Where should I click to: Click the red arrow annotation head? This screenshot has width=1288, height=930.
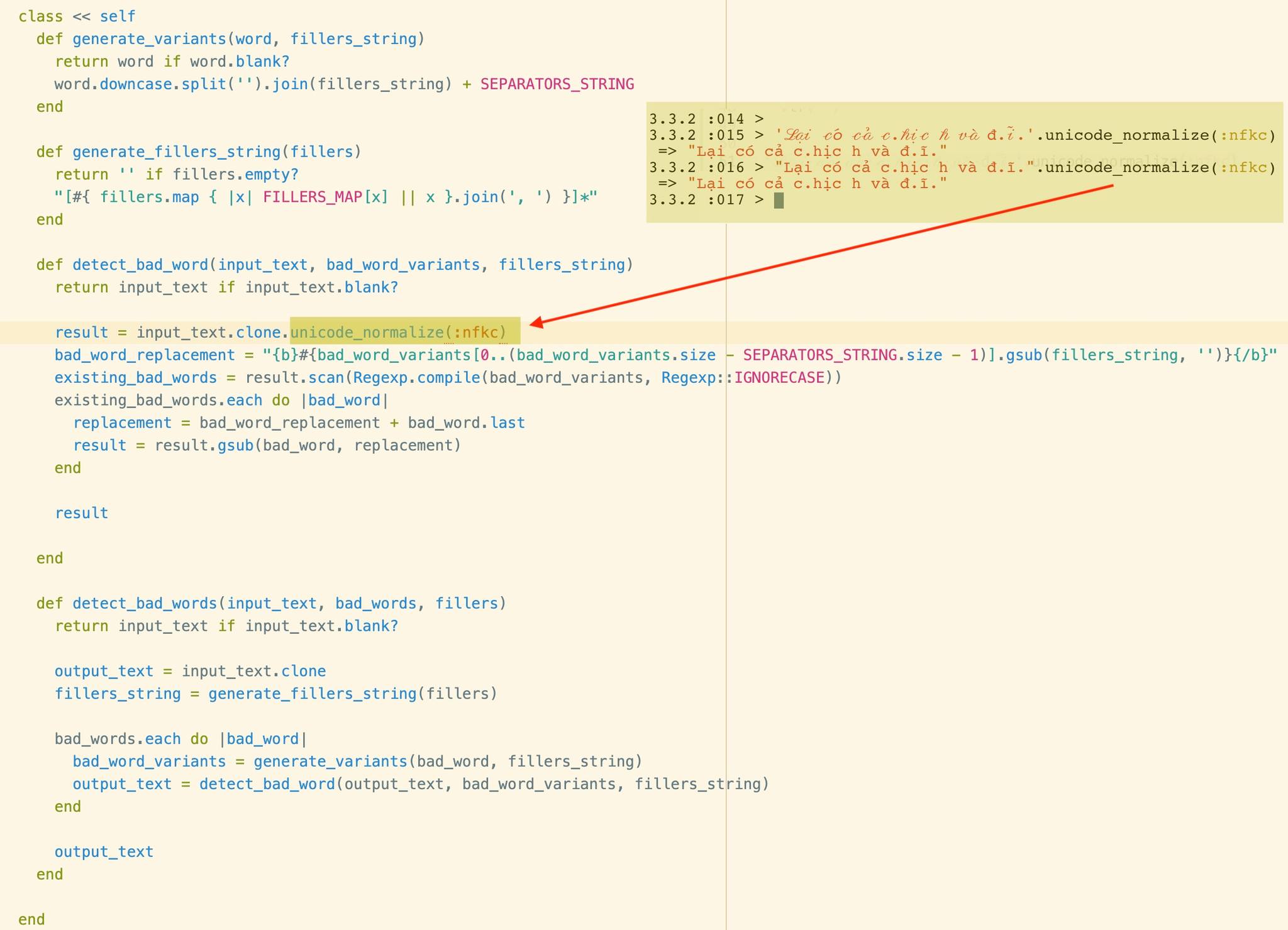click(536, 324)
